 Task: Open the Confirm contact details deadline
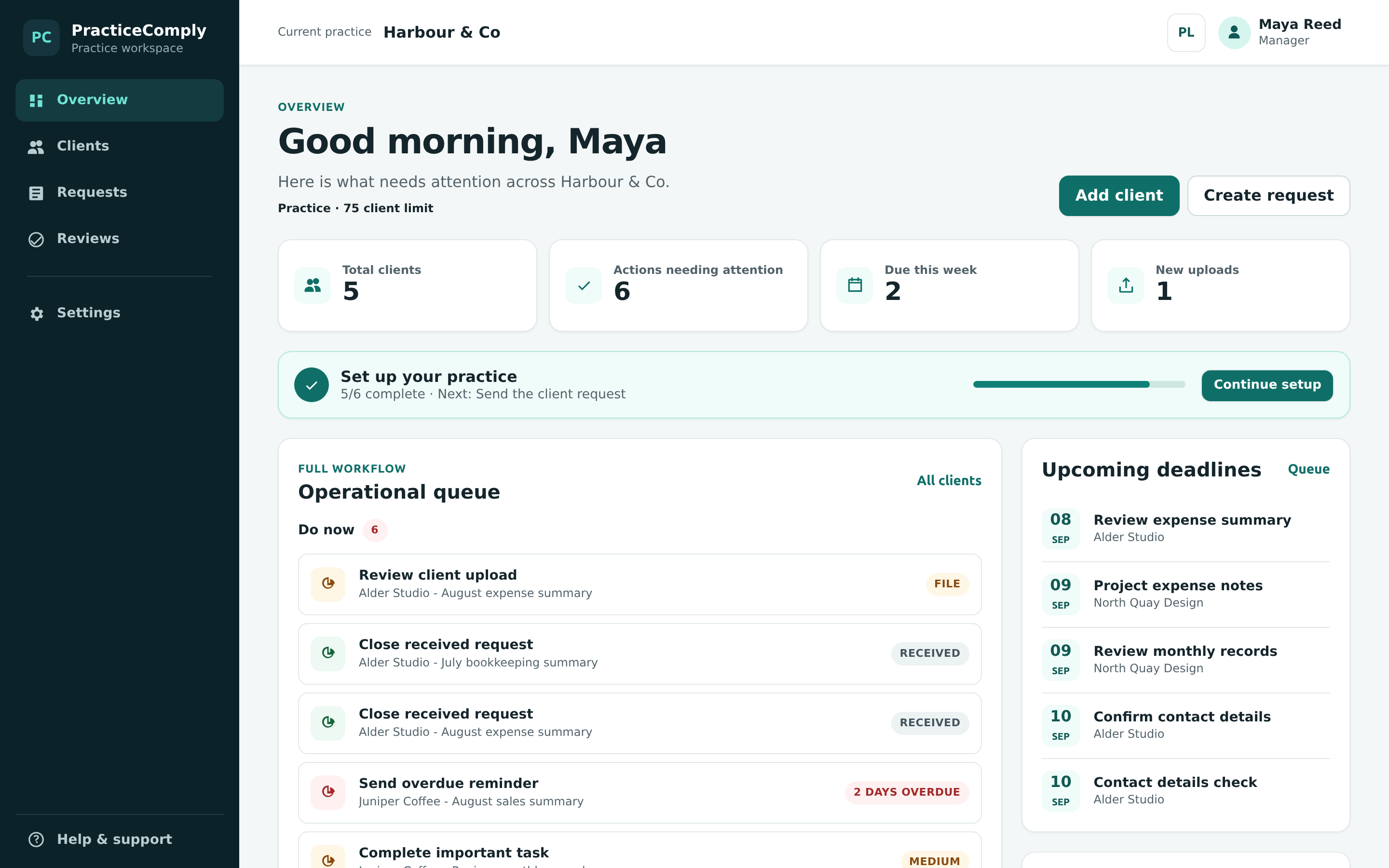[1185, 725]
